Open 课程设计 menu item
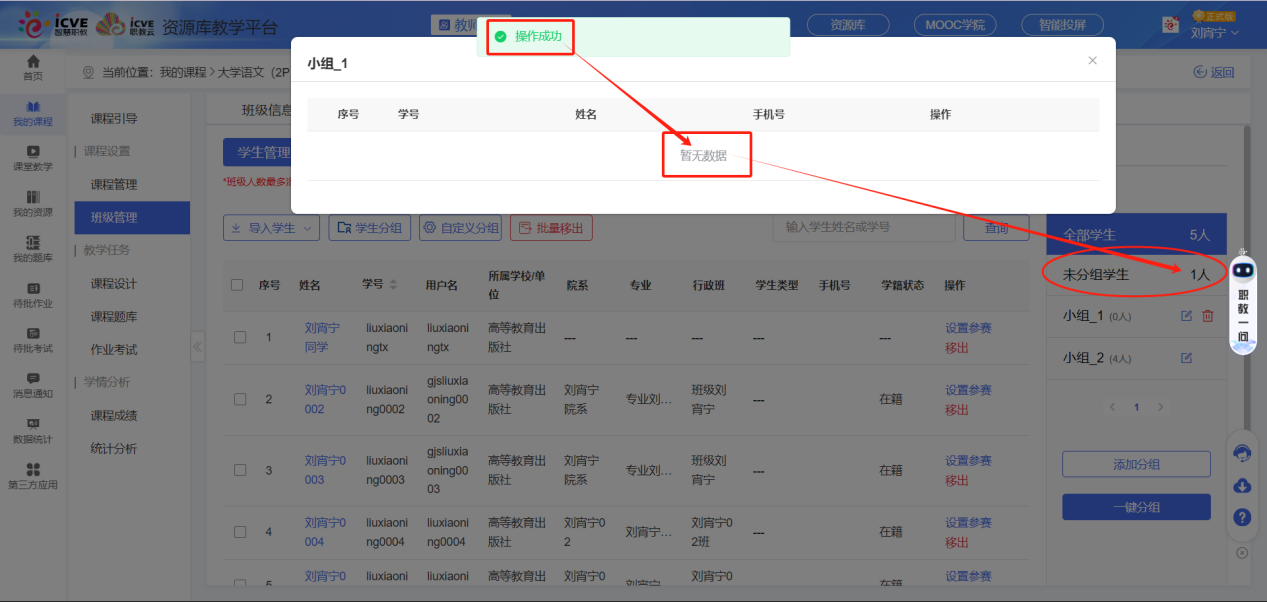 pos(114,284)
